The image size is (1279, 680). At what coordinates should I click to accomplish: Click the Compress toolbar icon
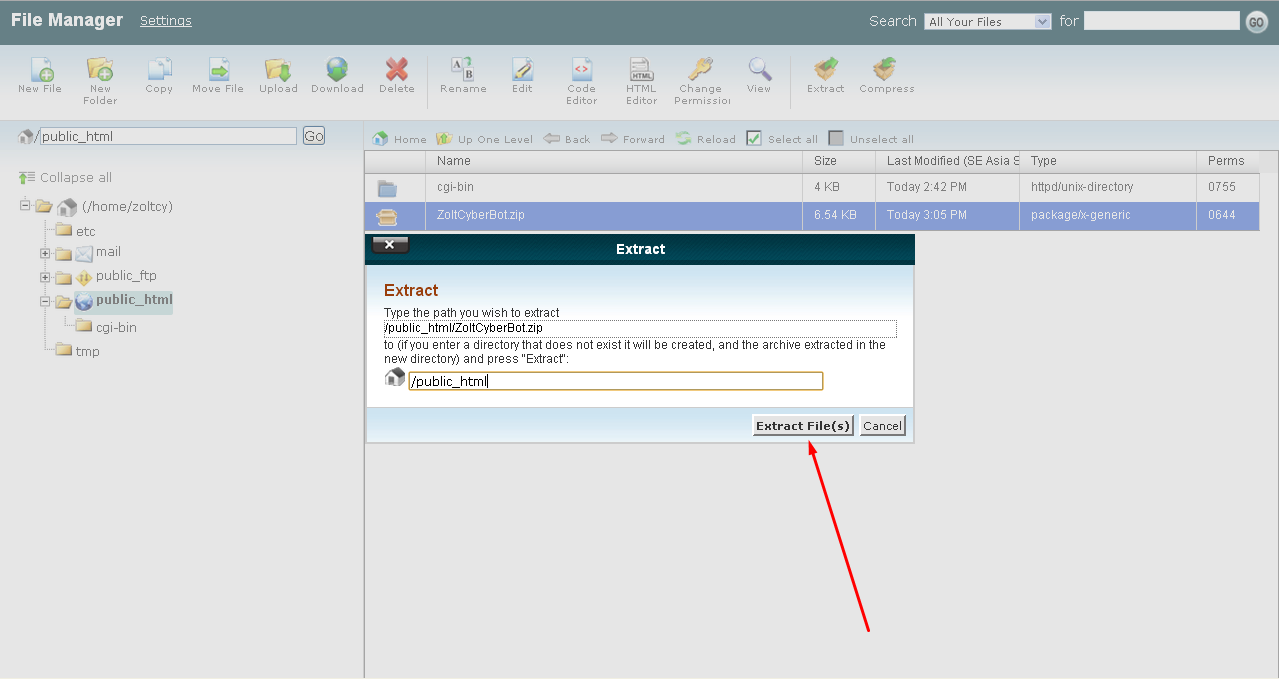(x=885, y=69)
